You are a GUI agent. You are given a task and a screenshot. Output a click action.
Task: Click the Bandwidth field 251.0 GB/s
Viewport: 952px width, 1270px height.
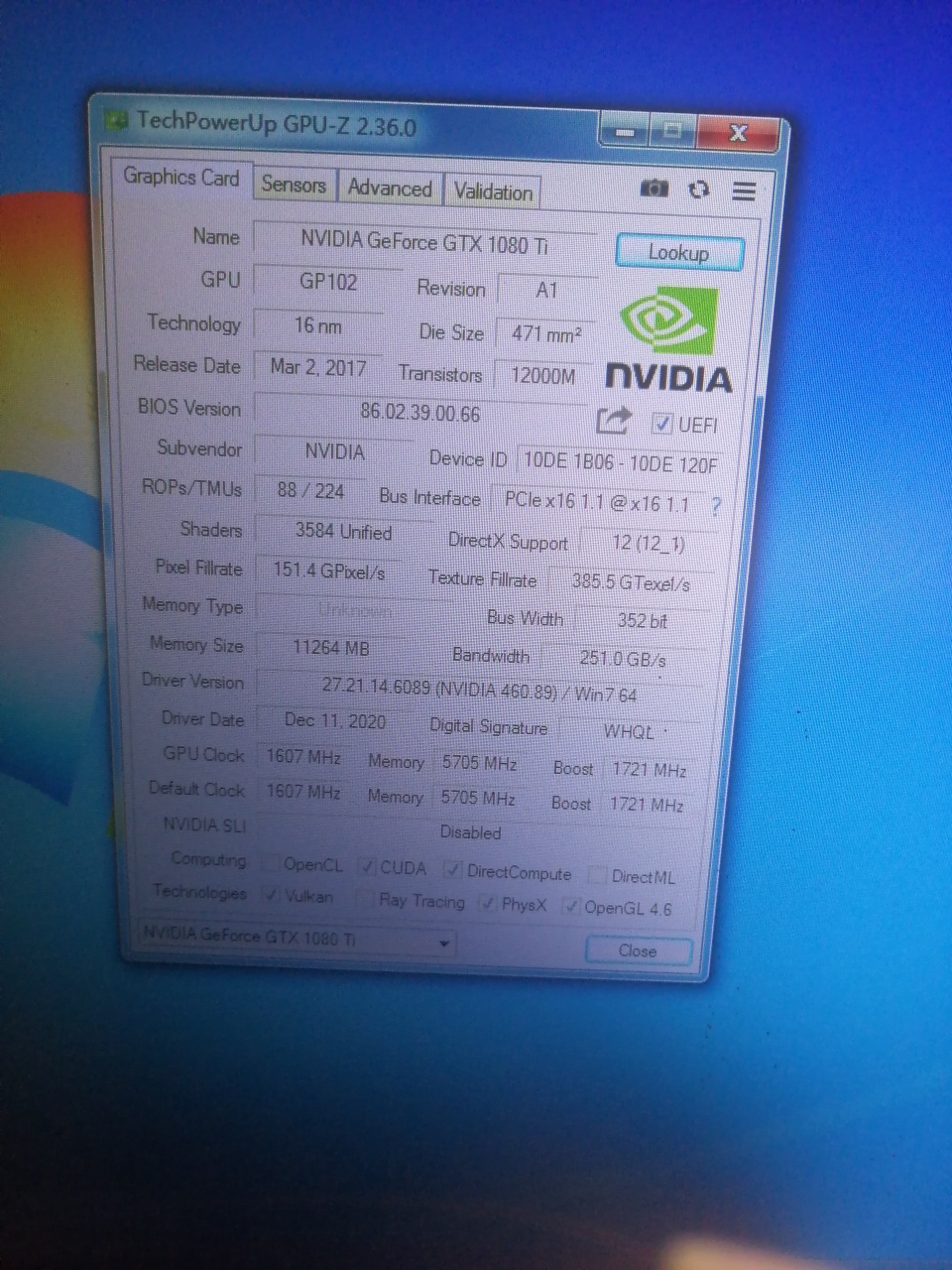coord(623,659)
